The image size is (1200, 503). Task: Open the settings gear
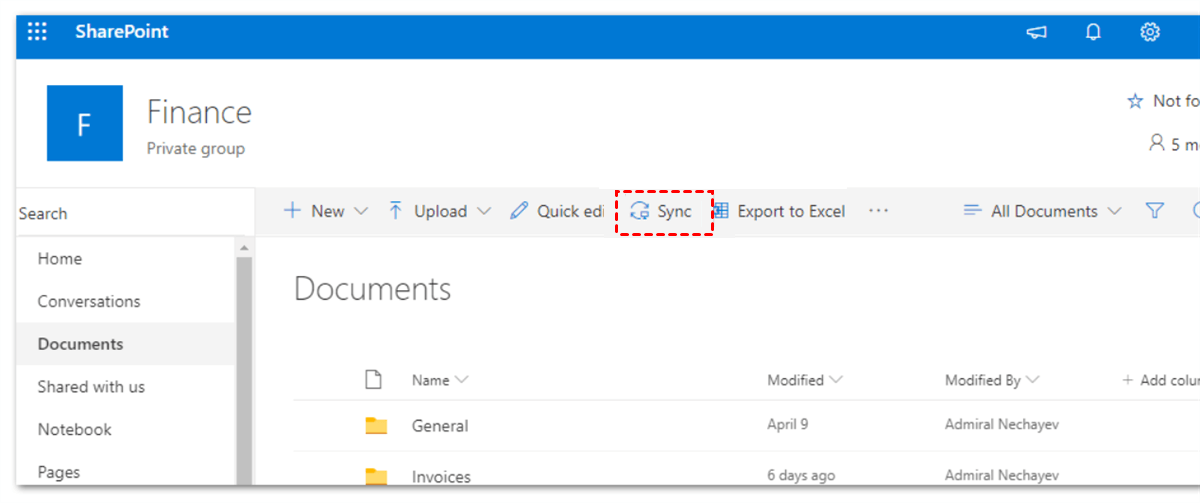1150,32
